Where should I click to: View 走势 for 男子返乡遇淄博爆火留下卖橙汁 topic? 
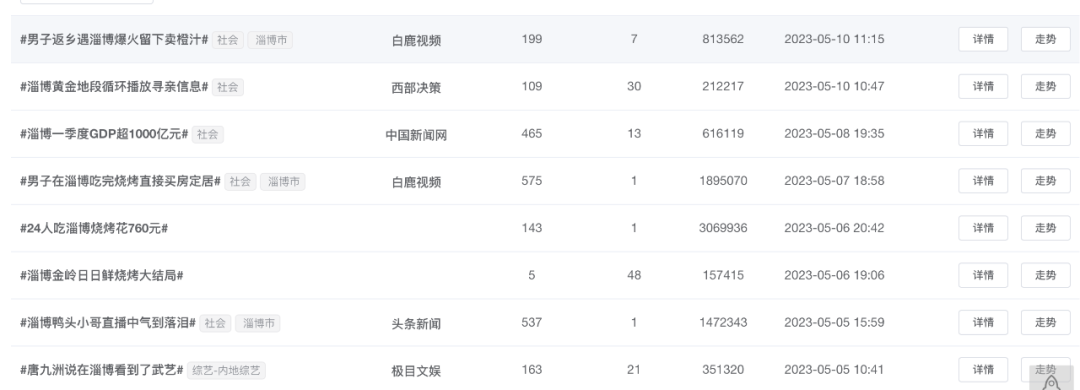(x=1046, y=39)
